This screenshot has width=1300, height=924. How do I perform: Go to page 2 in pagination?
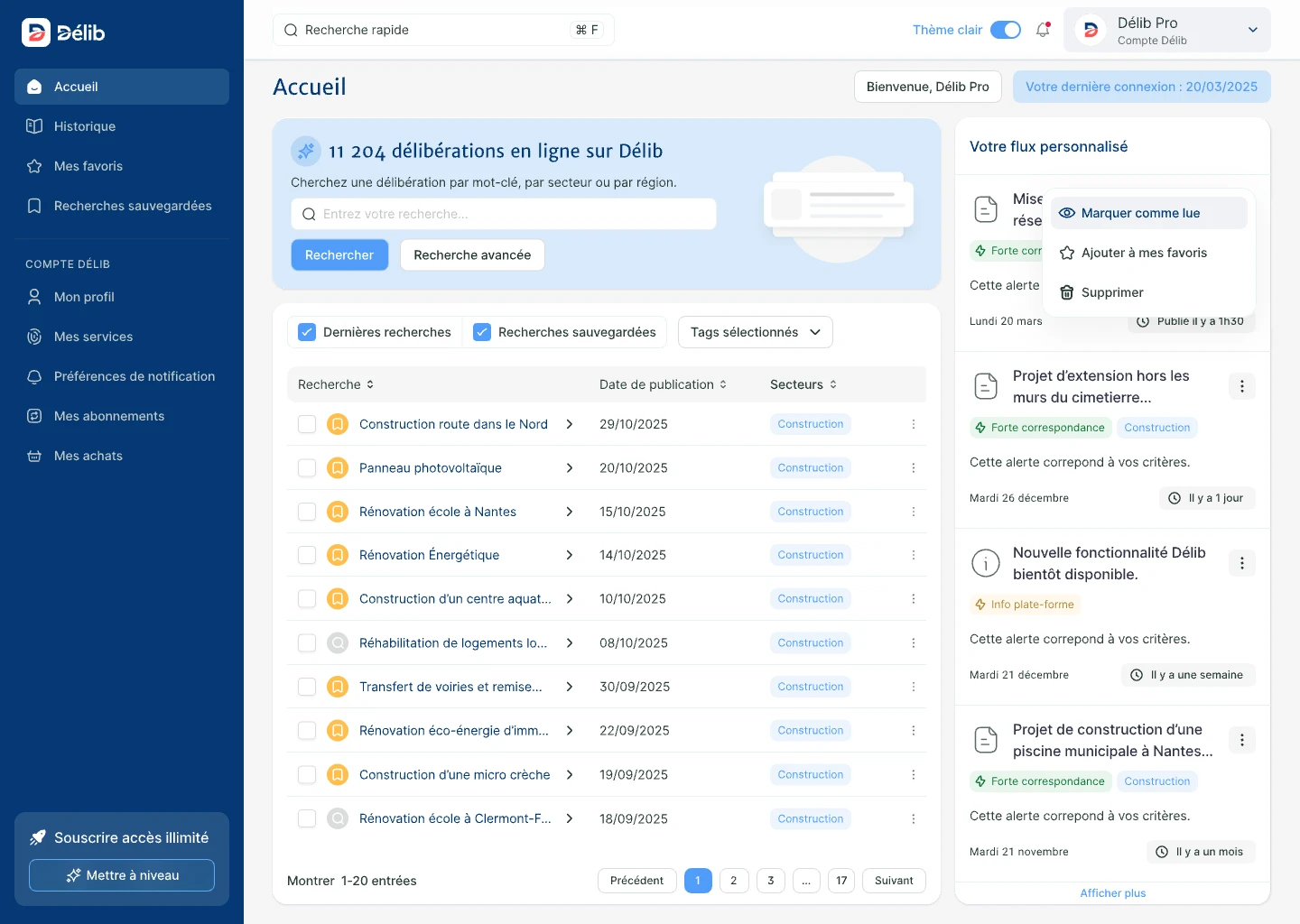coord(734,881)
